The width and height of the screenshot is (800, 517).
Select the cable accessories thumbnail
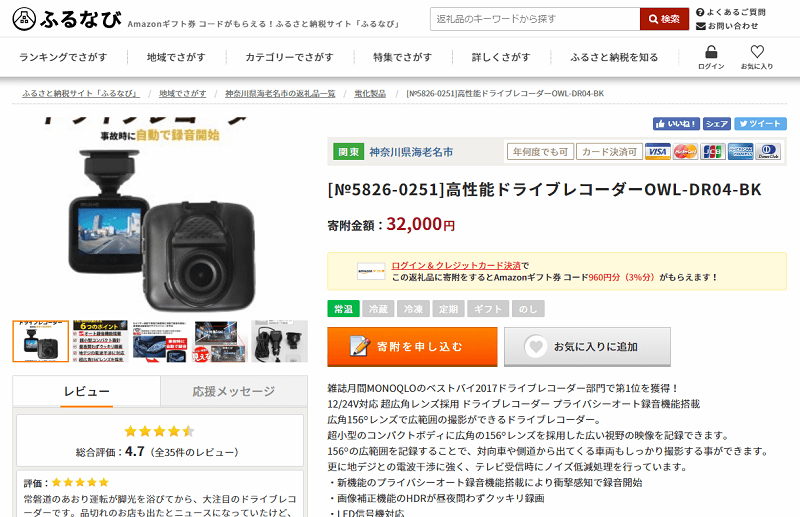coord(280,341)
